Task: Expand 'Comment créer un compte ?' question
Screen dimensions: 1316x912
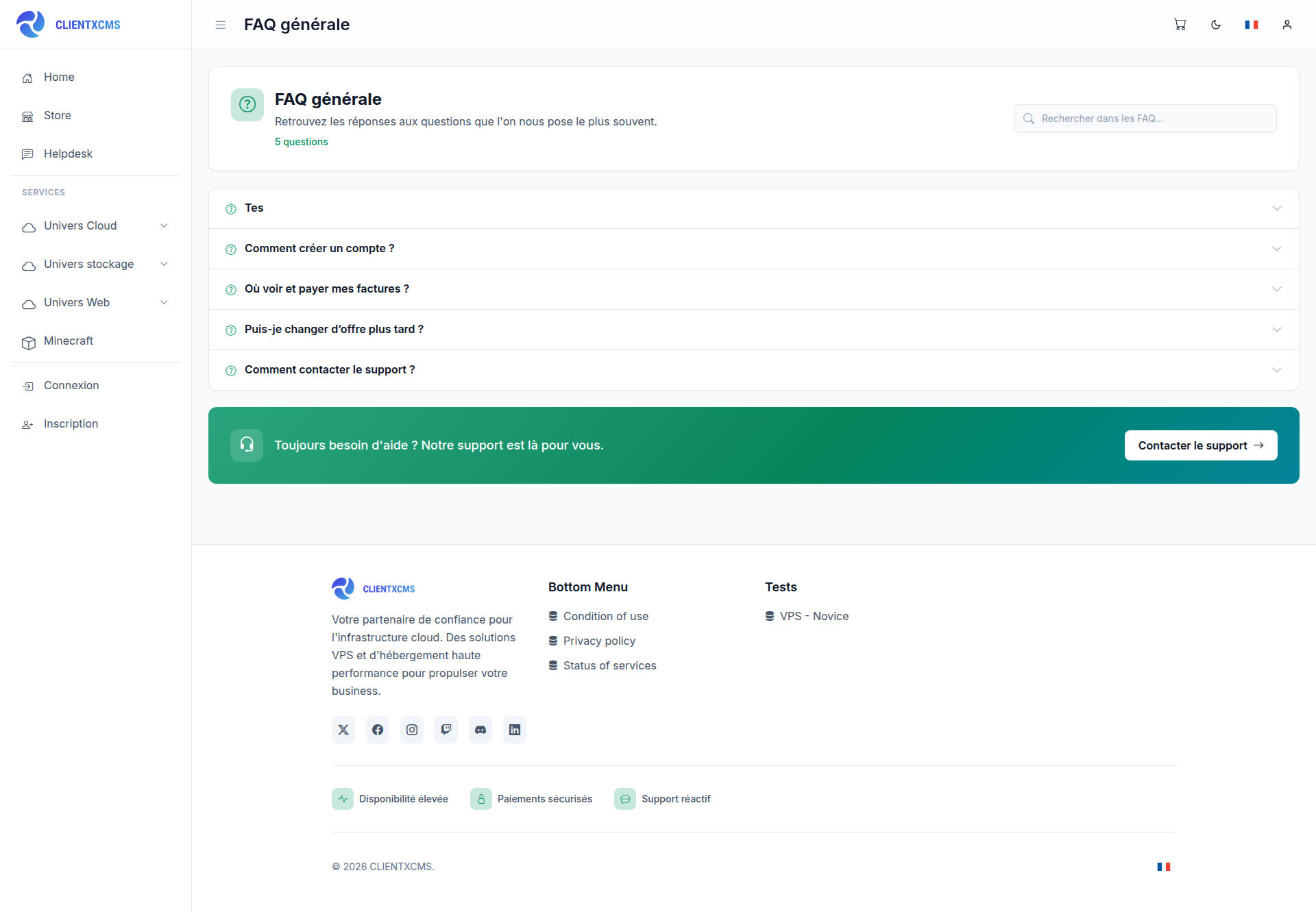Action: [x=754, y=249]
